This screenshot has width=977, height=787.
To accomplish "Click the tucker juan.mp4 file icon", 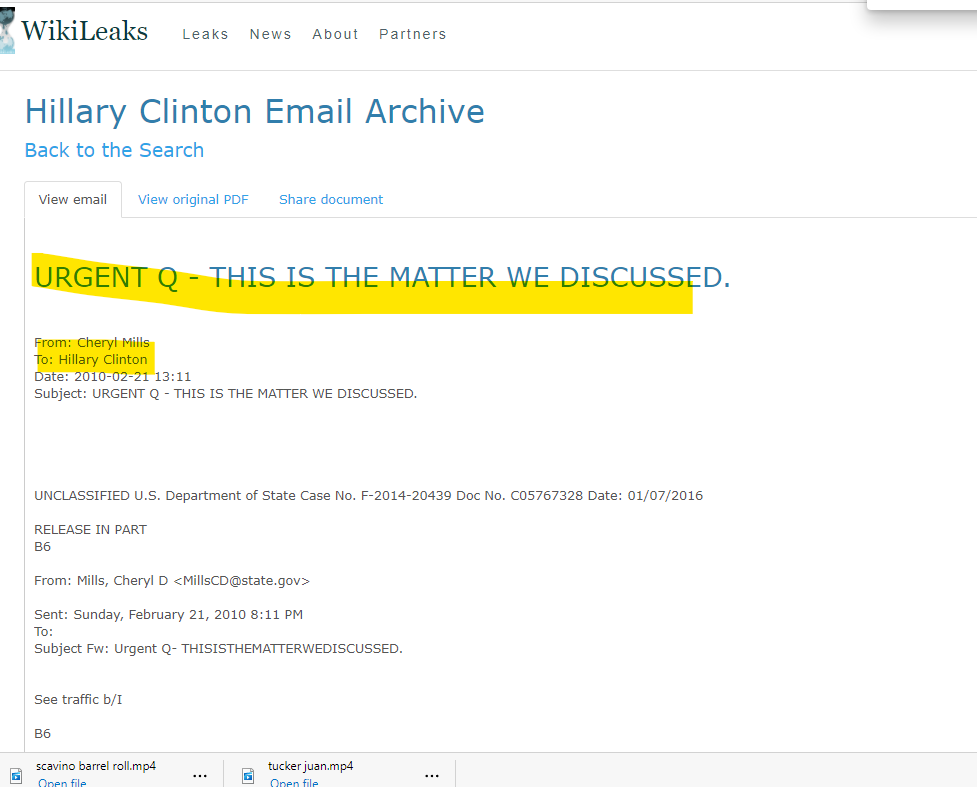I will (248, 776).
